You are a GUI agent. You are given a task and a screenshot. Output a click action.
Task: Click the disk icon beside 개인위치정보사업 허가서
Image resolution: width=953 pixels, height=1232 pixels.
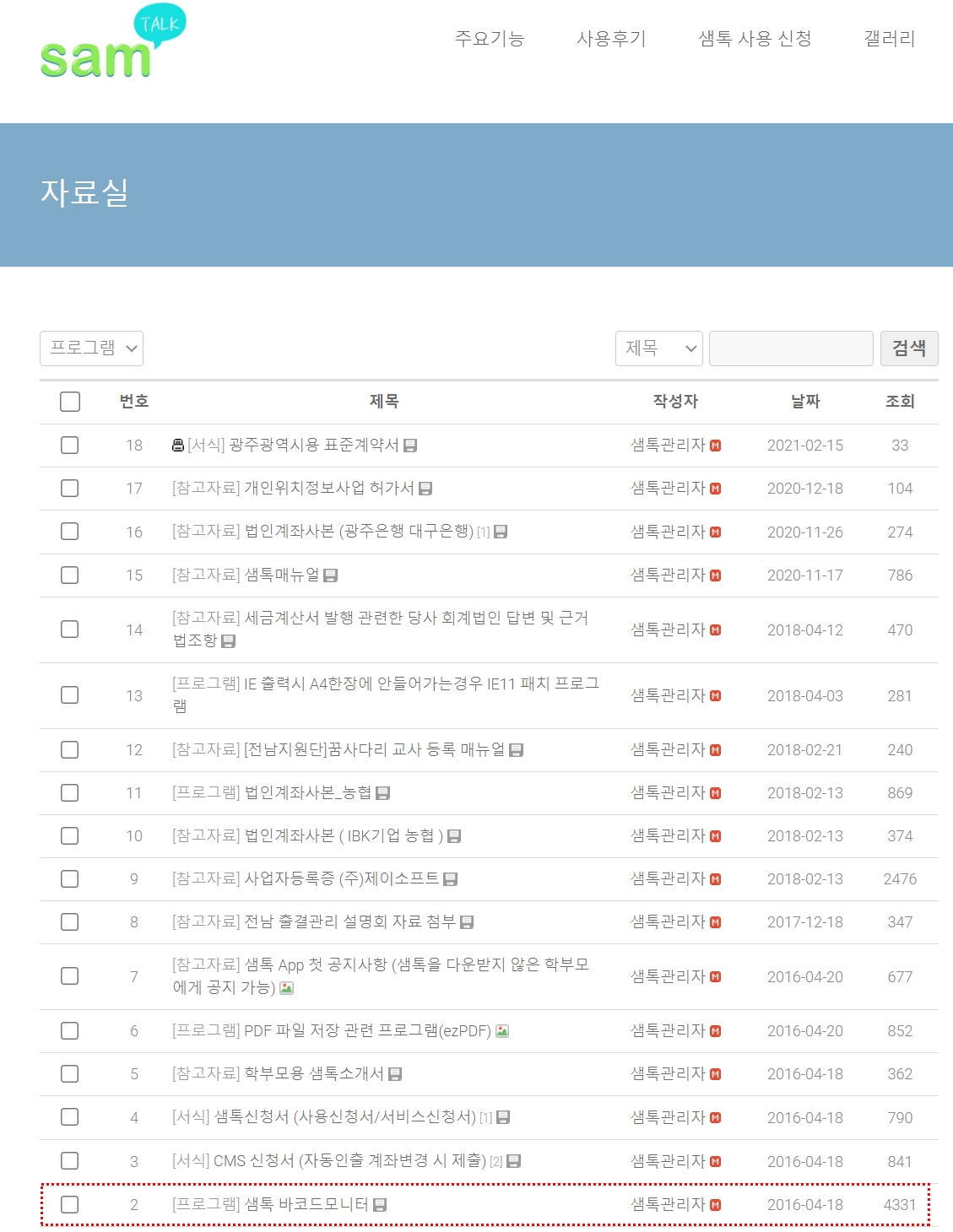(425, 489)
